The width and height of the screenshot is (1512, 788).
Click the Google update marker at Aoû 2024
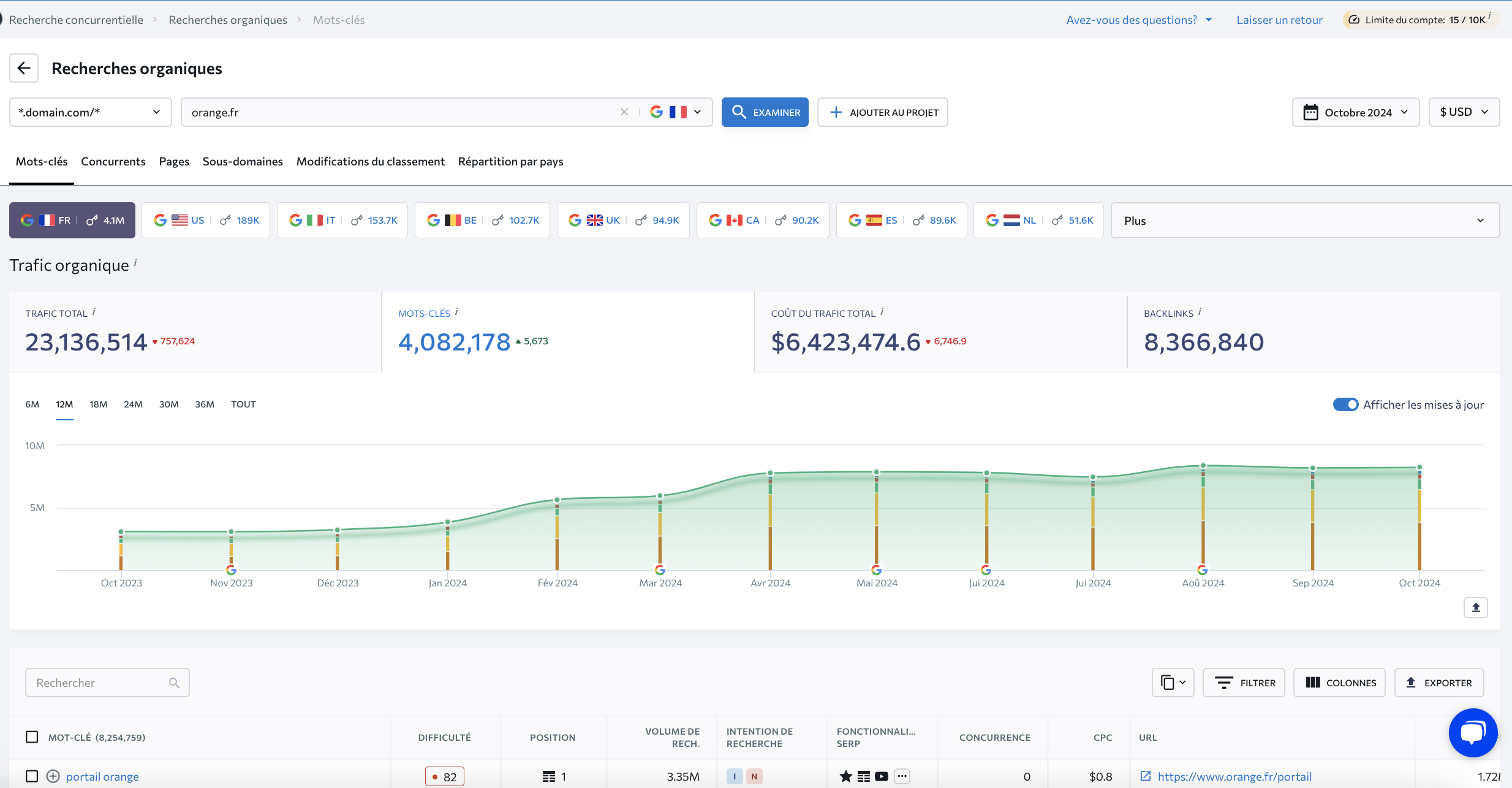(x=1203, y=570)
